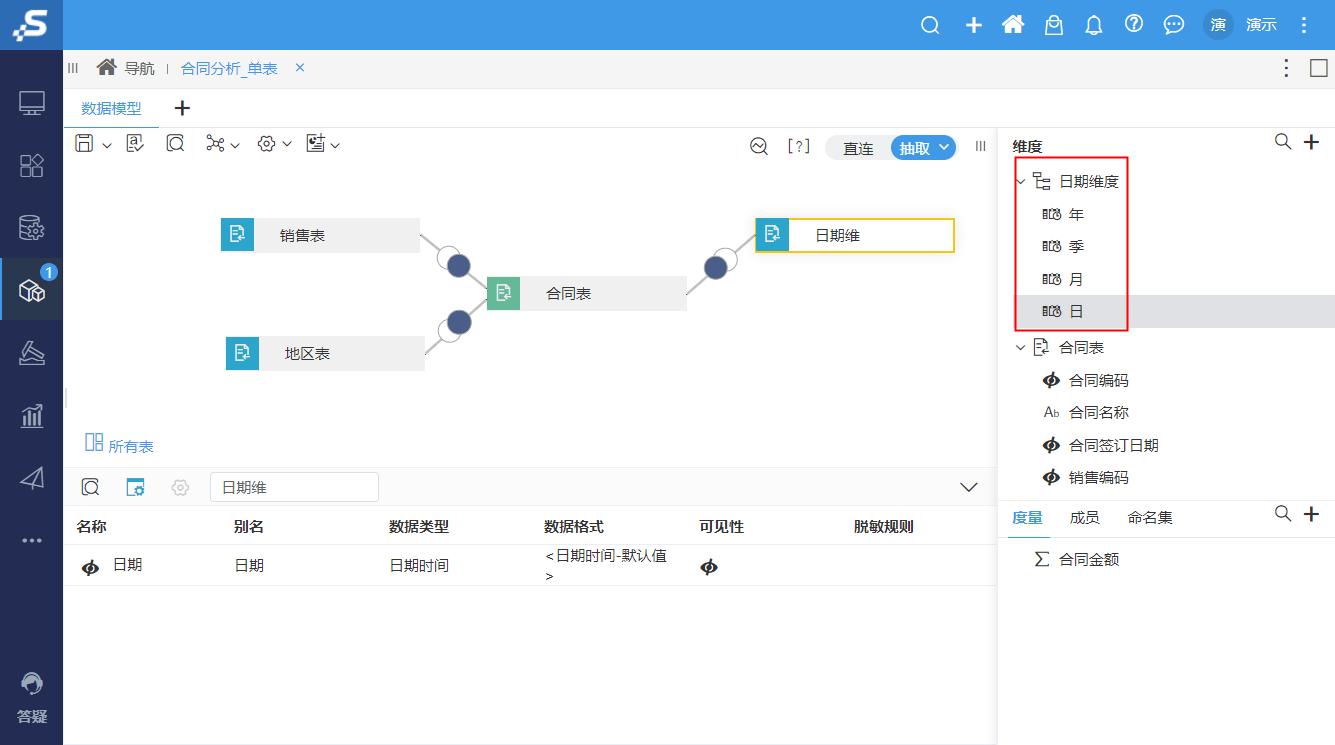Collapse the 合同表 dimension group
Screen dimensions: 1335x745
coord(1021,346)
